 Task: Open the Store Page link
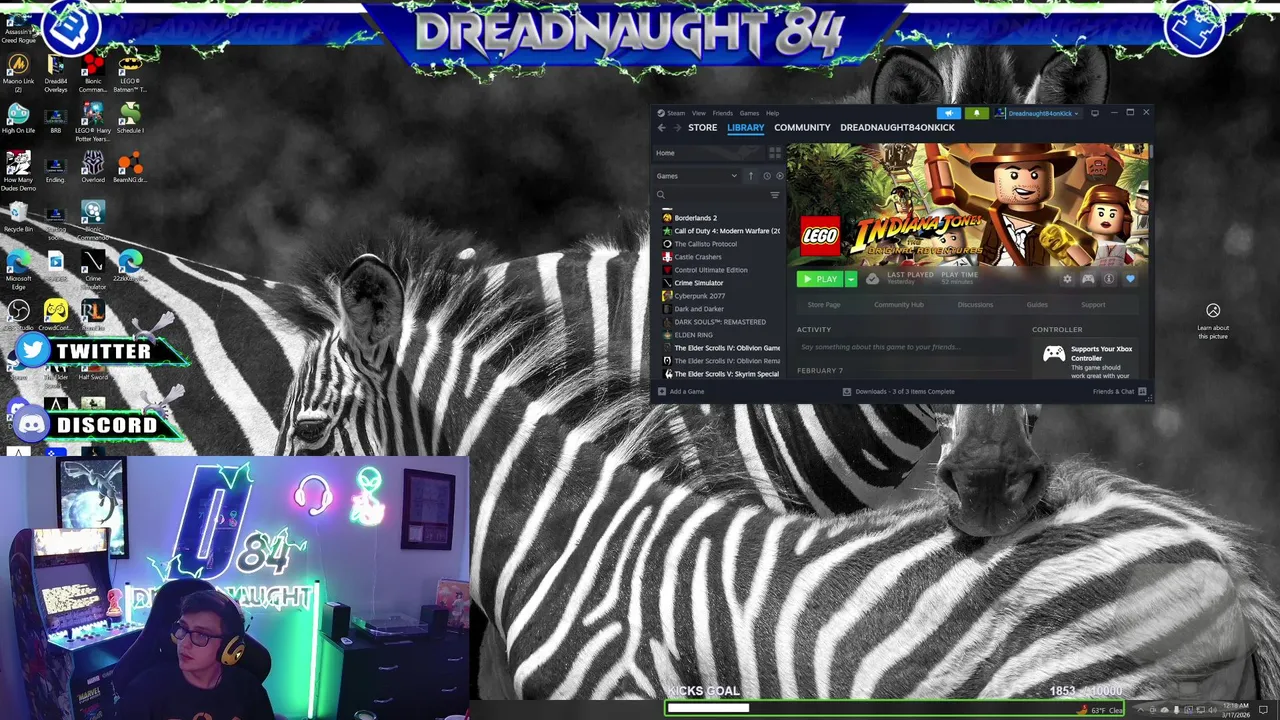point(824,305)
